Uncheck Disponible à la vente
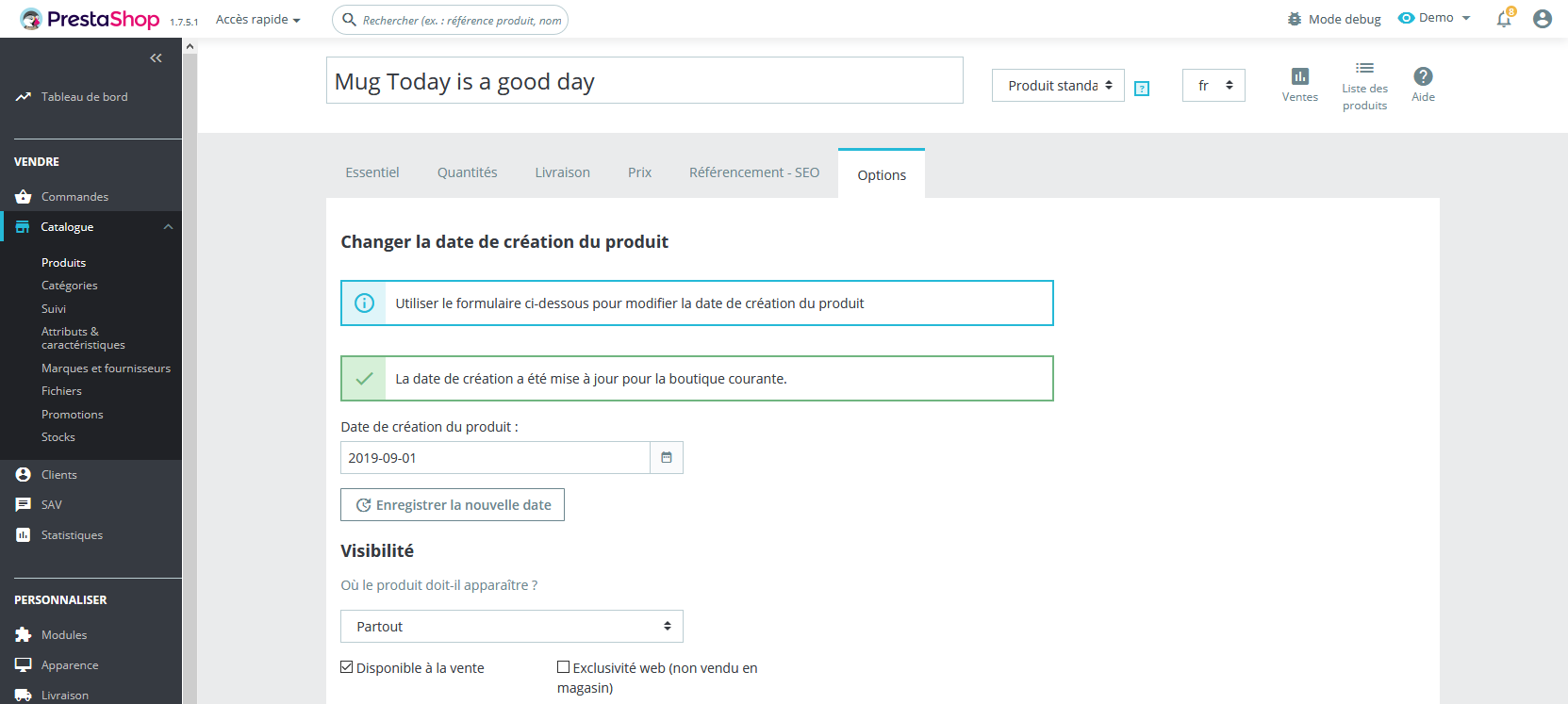The height and width of the screenshot is (704, 1568). pos(347,667)
